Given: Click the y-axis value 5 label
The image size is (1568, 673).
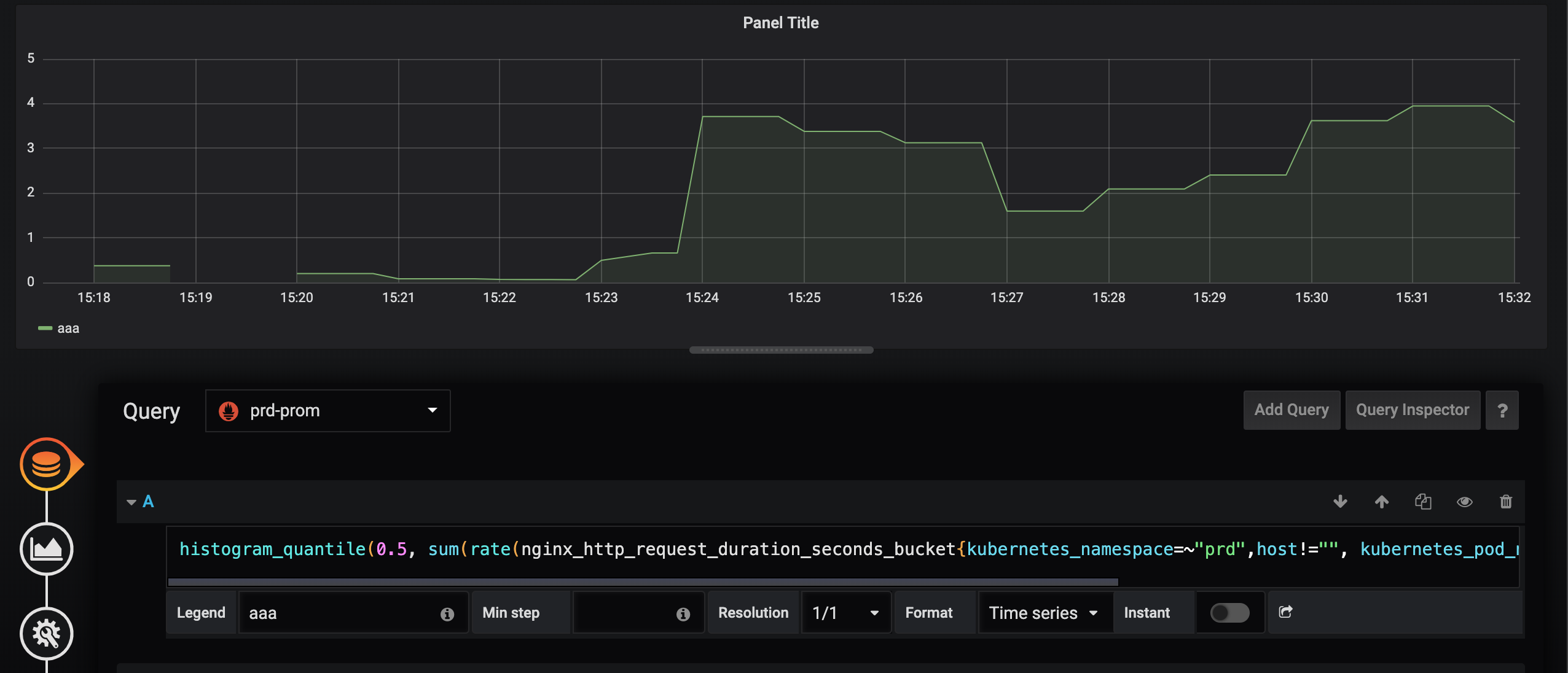Looking at the screenshot, I should 31,58.
